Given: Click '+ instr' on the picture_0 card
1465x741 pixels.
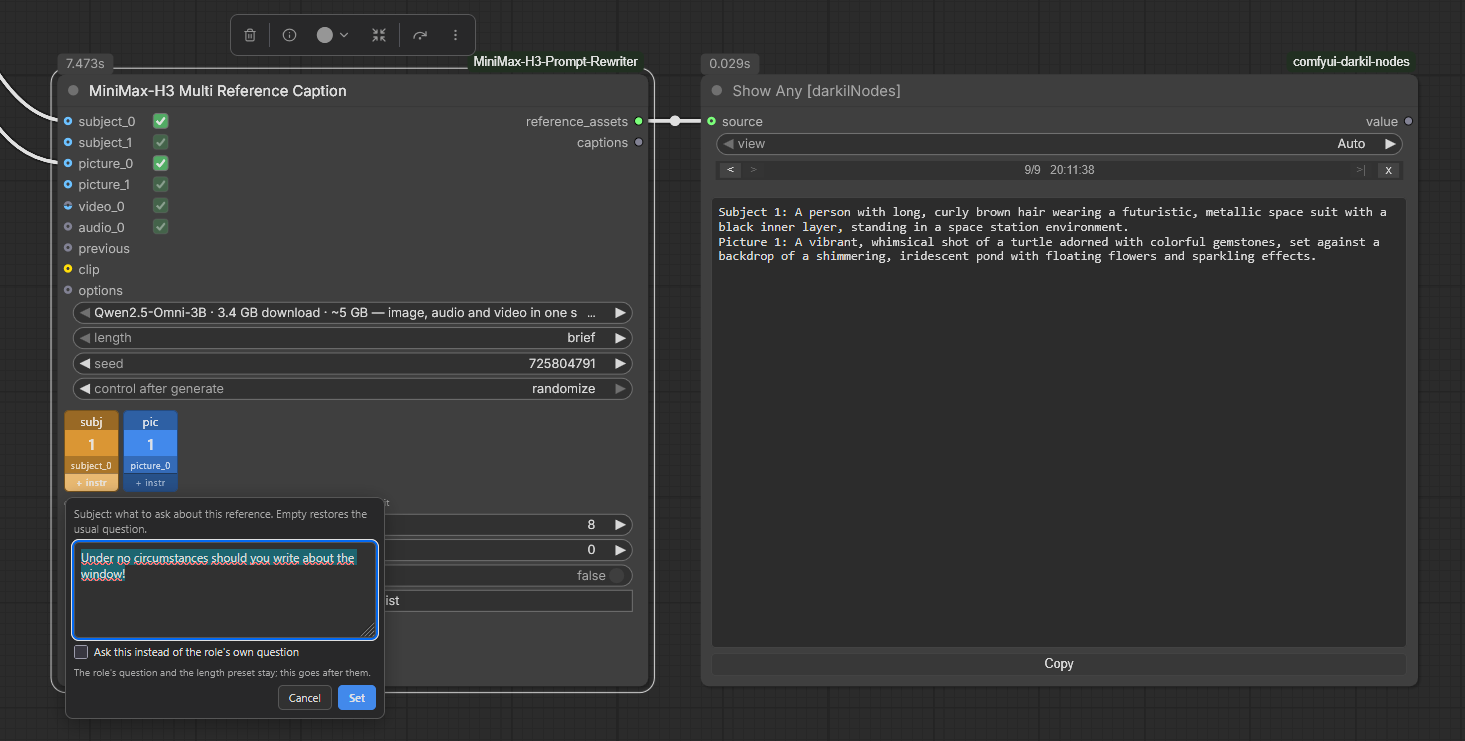Looking at the screenshot, I should (x=150, y=483).
